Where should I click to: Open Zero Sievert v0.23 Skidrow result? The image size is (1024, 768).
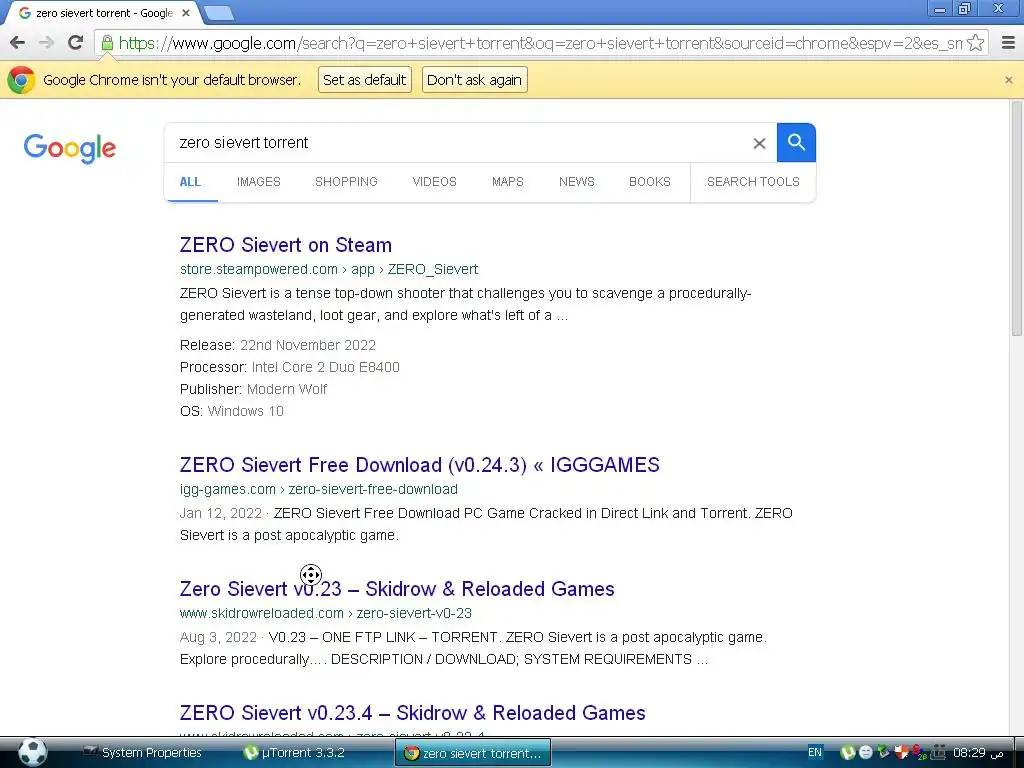396,589
